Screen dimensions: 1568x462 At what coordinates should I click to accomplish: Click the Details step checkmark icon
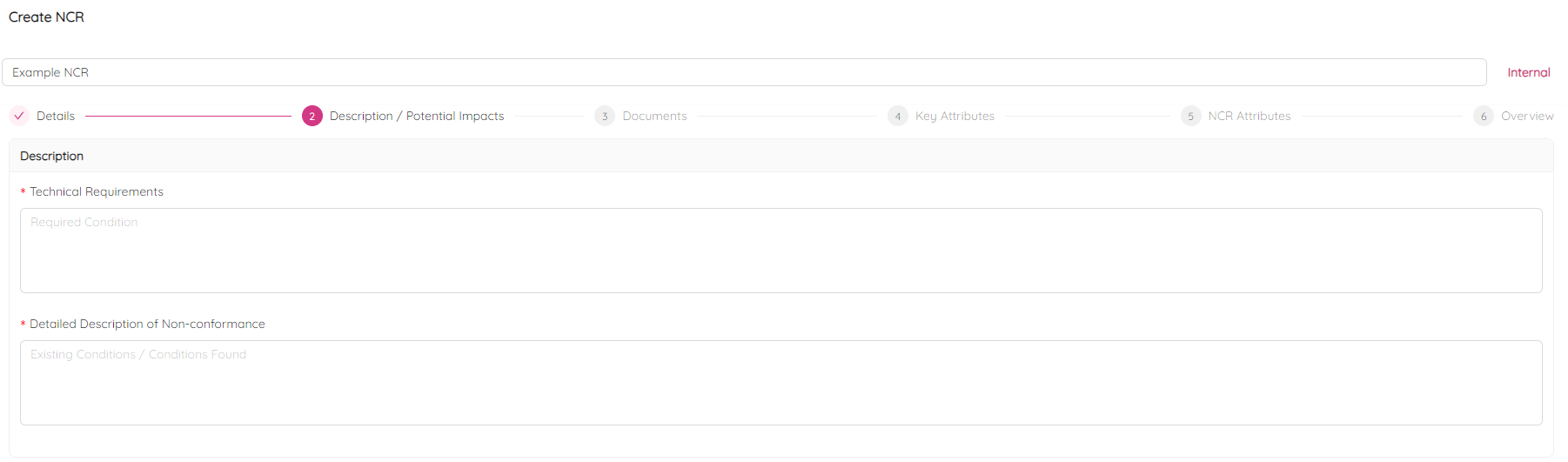pyautogui.click(x=19, y=116)
